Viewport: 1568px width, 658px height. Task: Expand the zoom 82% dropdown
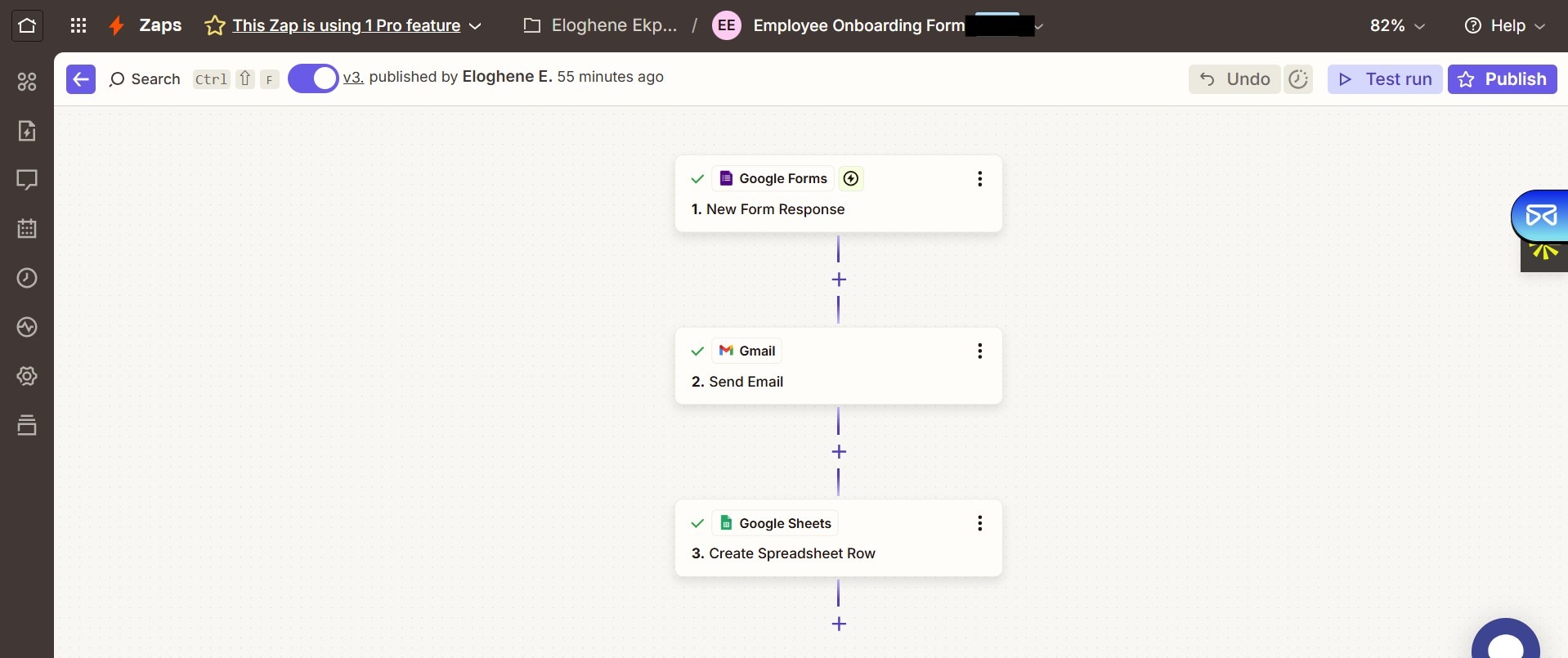[1397, 25]
